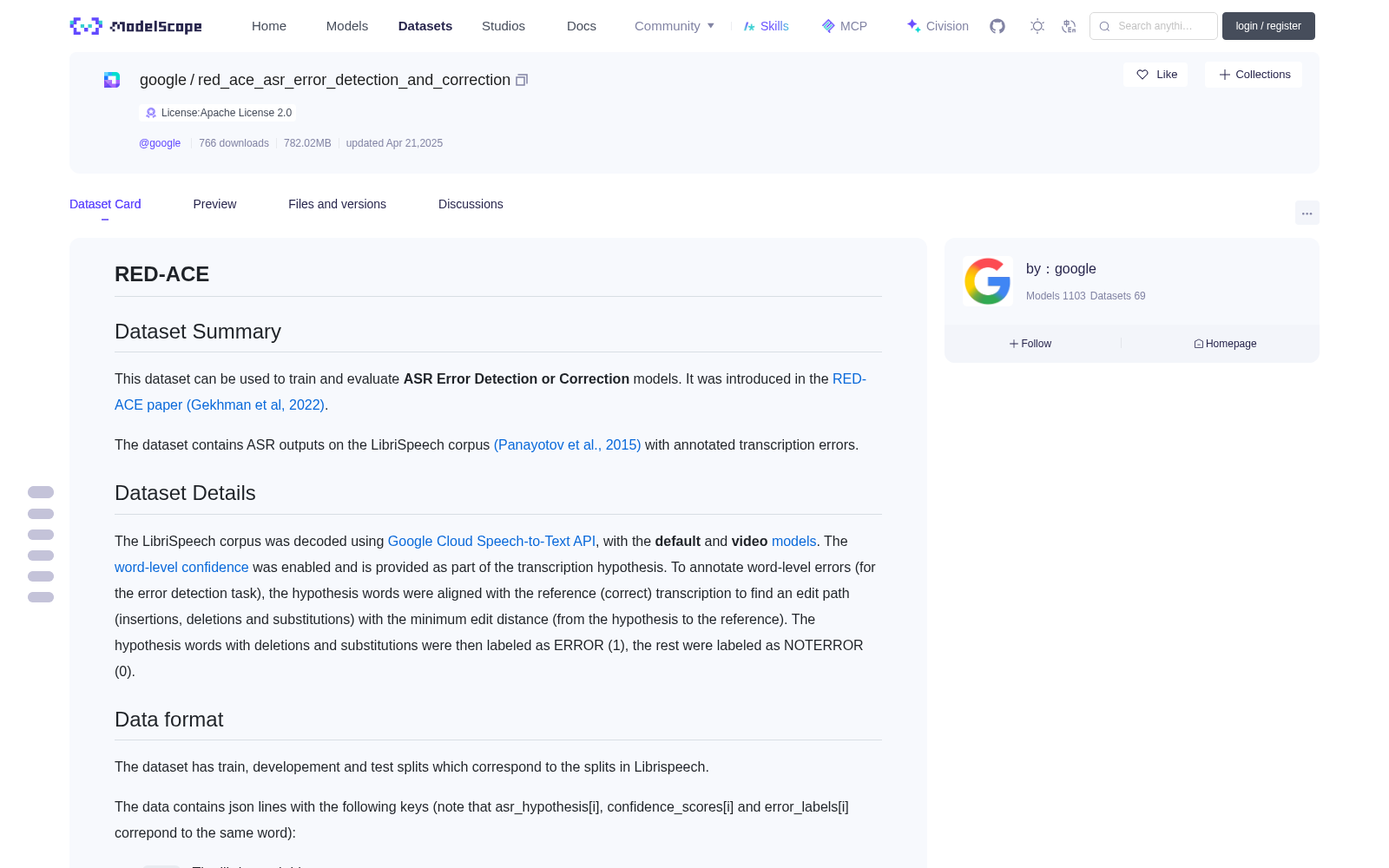Screen dimensions: 1389x868
Task: Navigate to Studios
Action: 504,26
